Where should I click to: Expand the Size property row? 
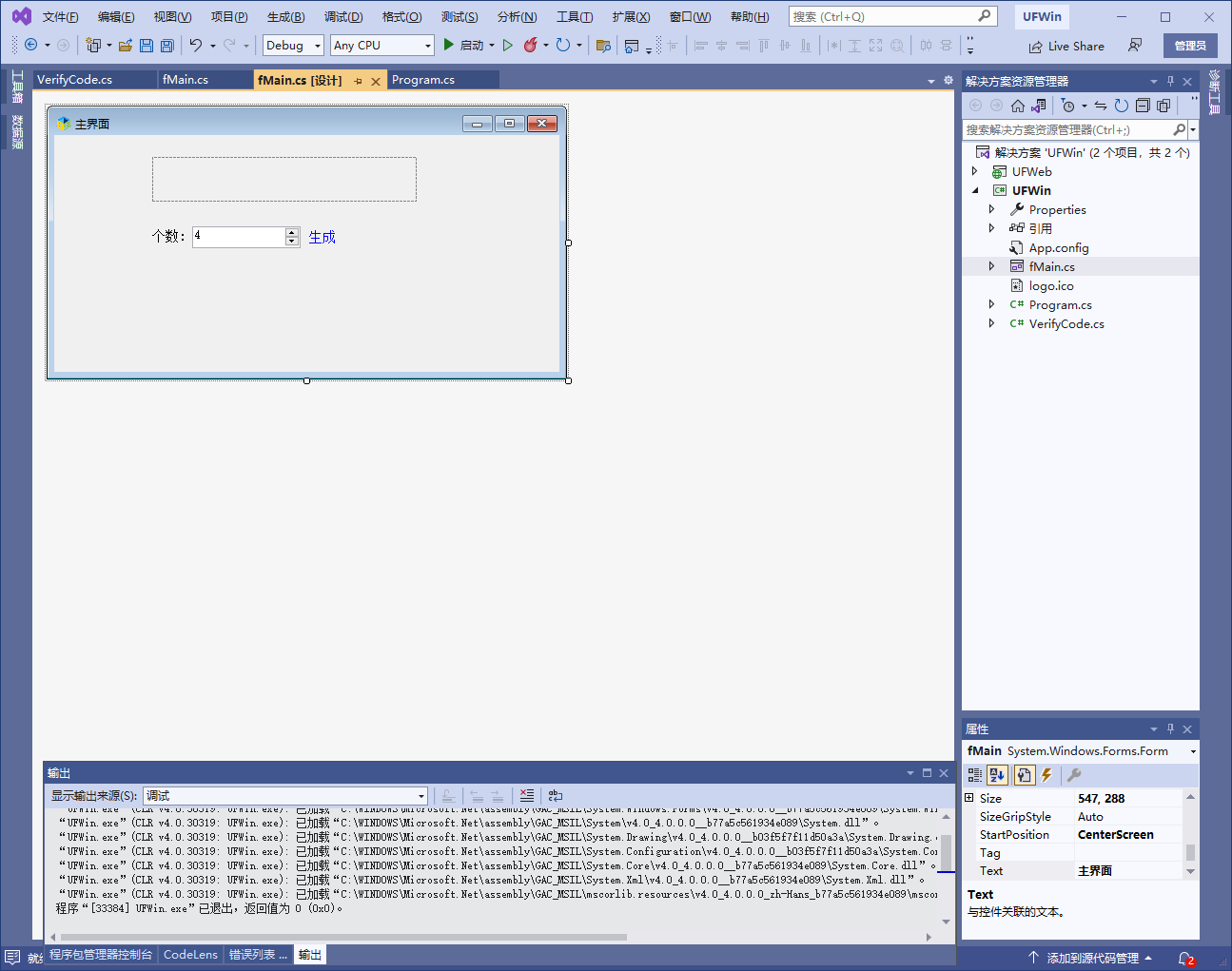[969, 798]
